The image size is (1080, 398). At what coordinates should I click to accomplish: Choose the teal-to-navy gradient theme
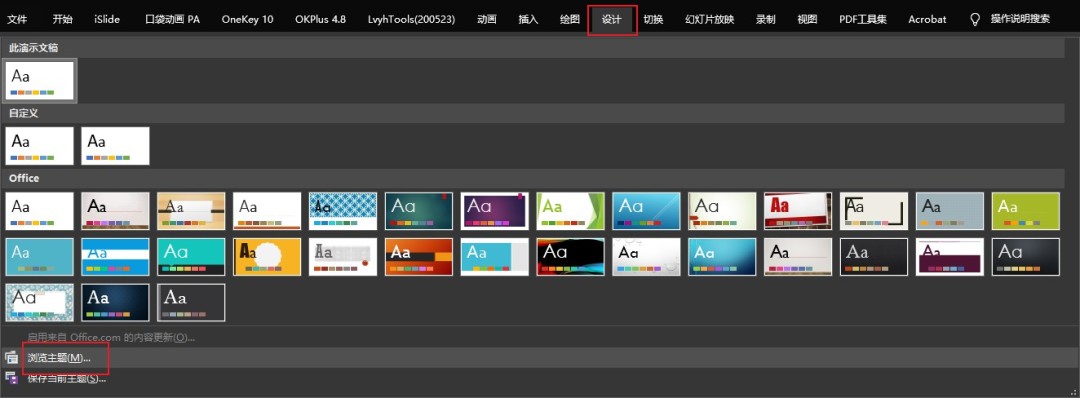pyautogui.click(x=722, y=257)
